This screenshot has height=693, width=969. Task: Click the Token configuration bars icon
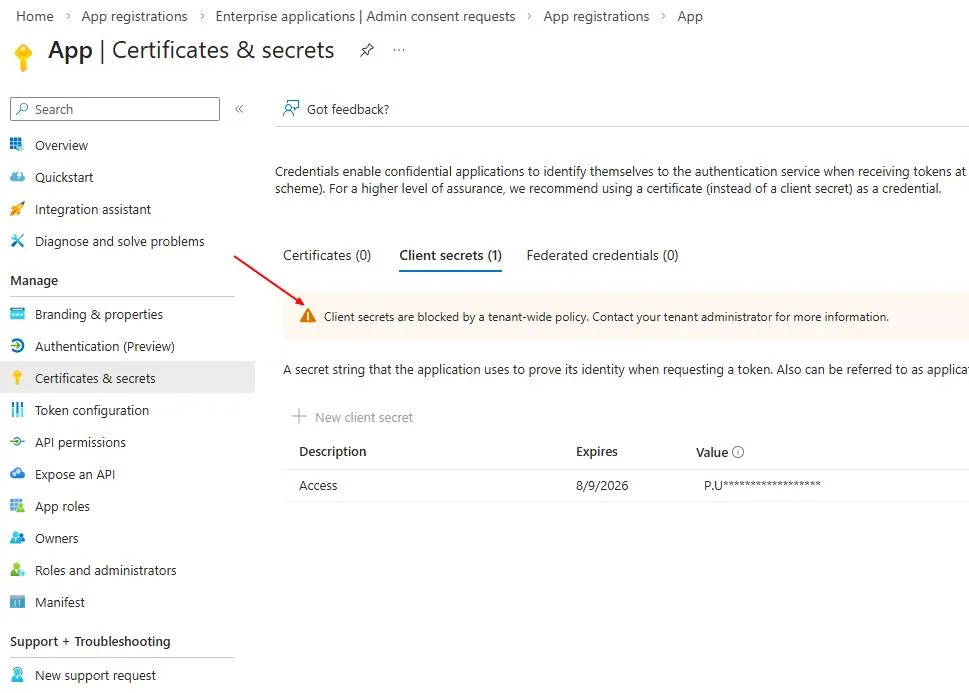point(17,410)
